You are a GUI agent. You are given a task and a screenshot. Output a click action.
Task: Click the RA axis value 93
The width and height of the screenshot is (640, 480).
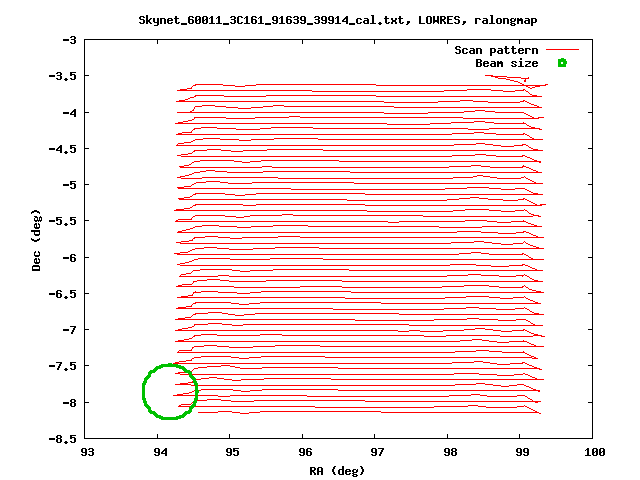(87, 452)
